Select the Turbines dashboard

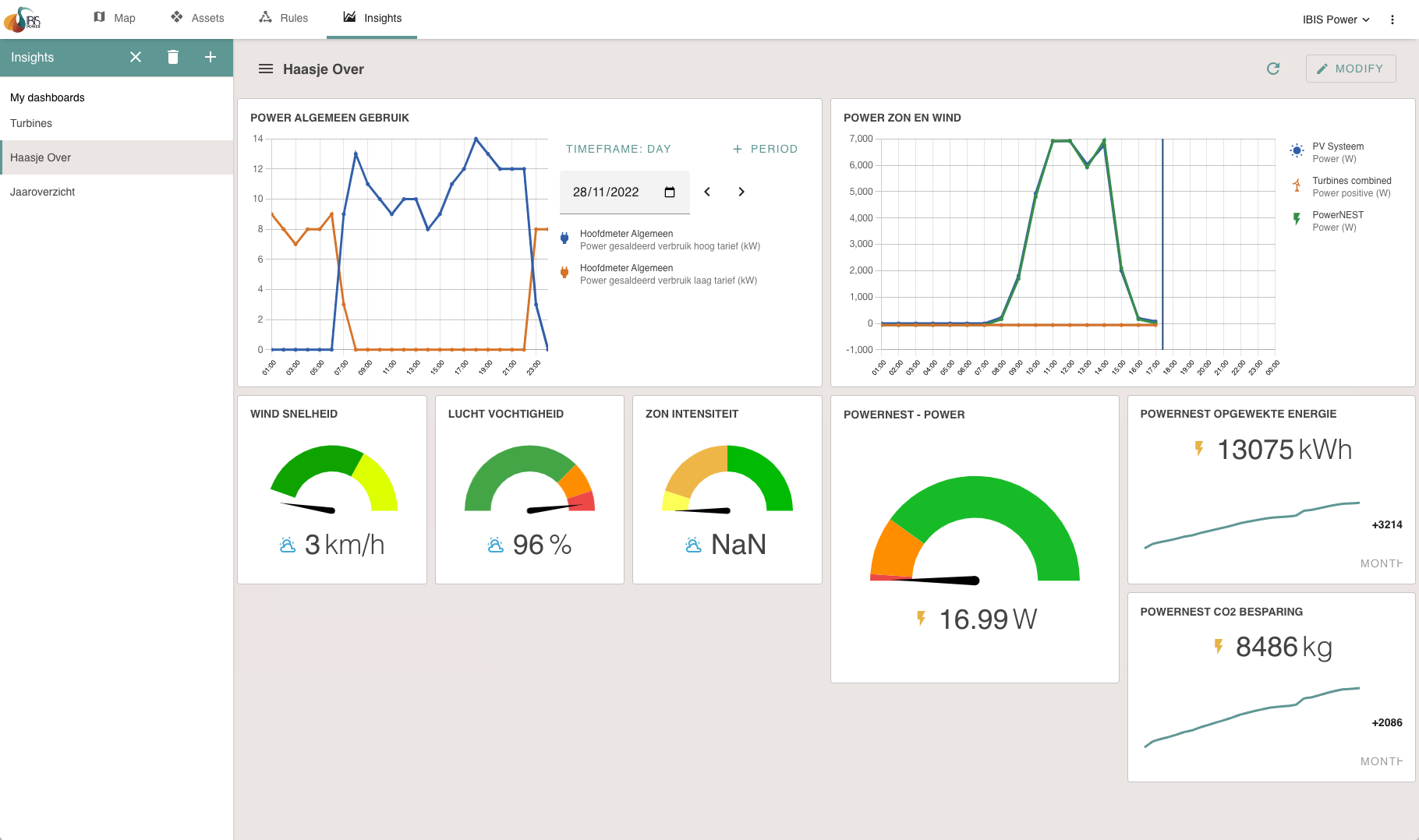click(117, 123)
